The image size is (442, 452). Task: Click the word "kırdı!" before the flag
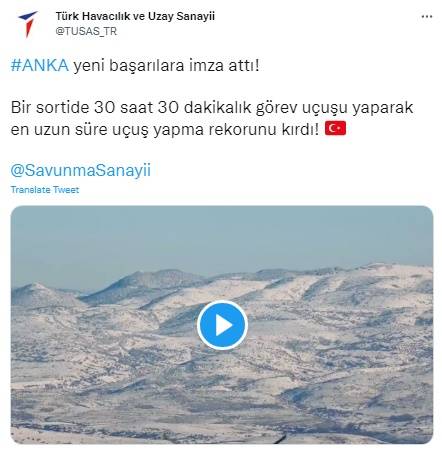(x=300, y=129)
